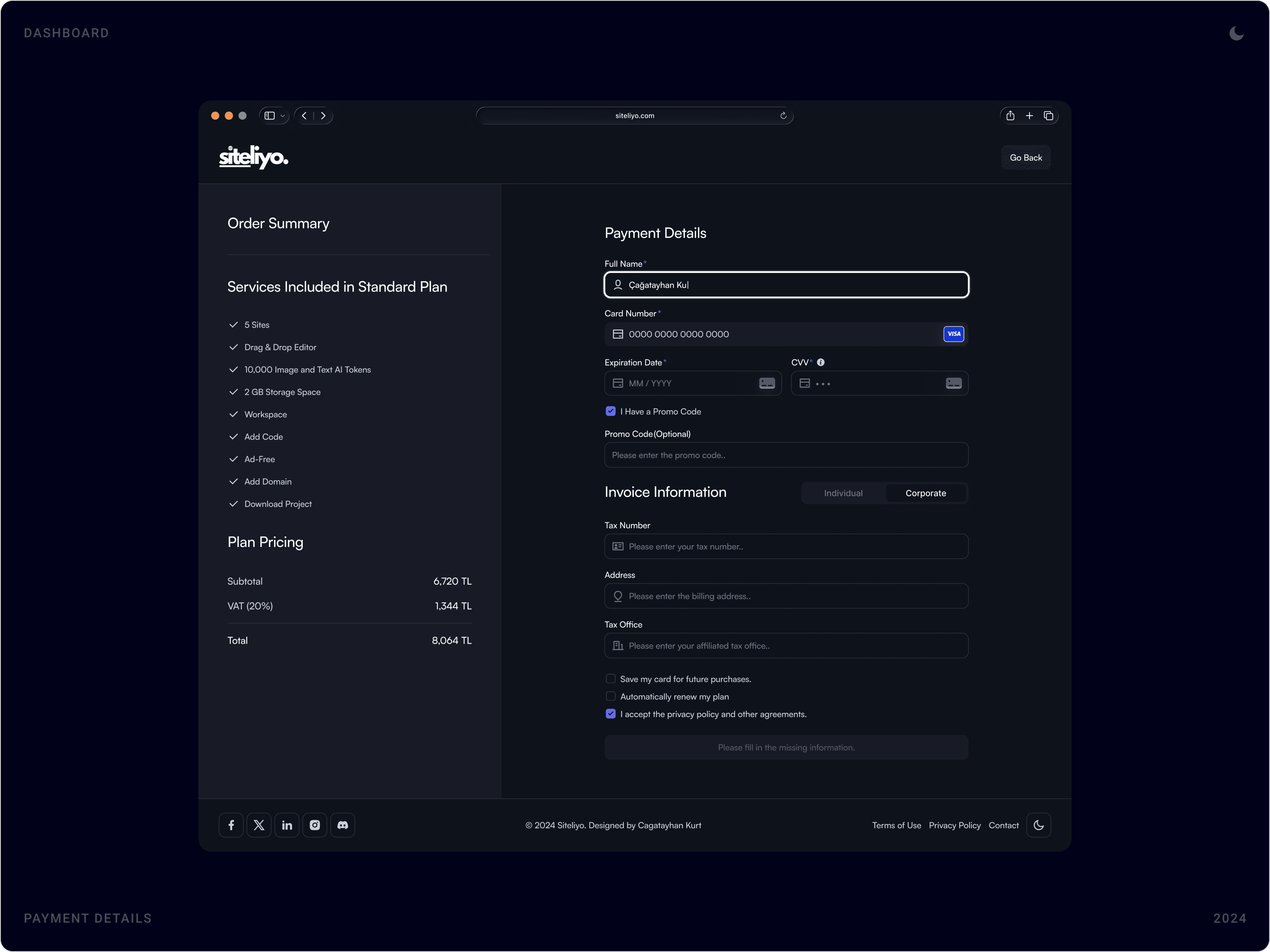Viewport: 1270px width, 952px height.
Task: Enable 'Save my card for future purchases'
Action: [x=610, y=678]
